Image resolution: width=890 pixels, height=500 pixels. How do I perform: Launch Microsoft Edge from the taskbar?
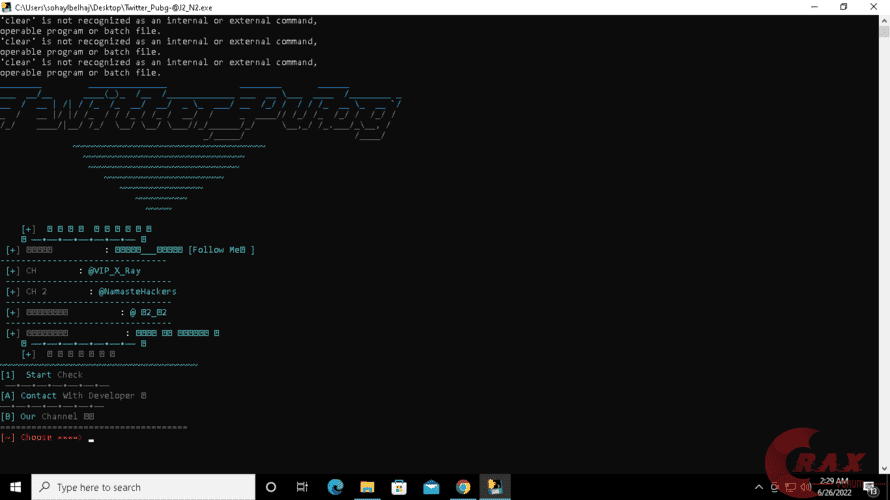[335, 487]
